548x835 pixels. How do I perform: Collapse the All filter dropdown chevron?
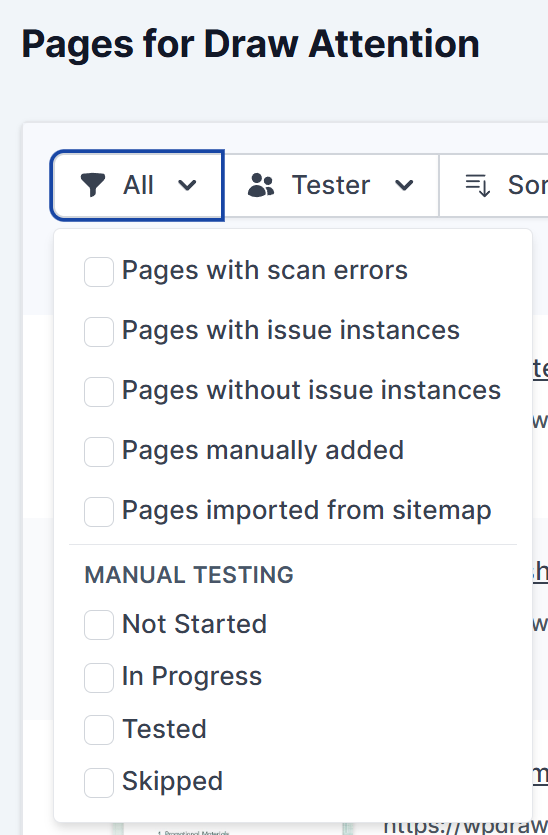[x=187, y=185]
